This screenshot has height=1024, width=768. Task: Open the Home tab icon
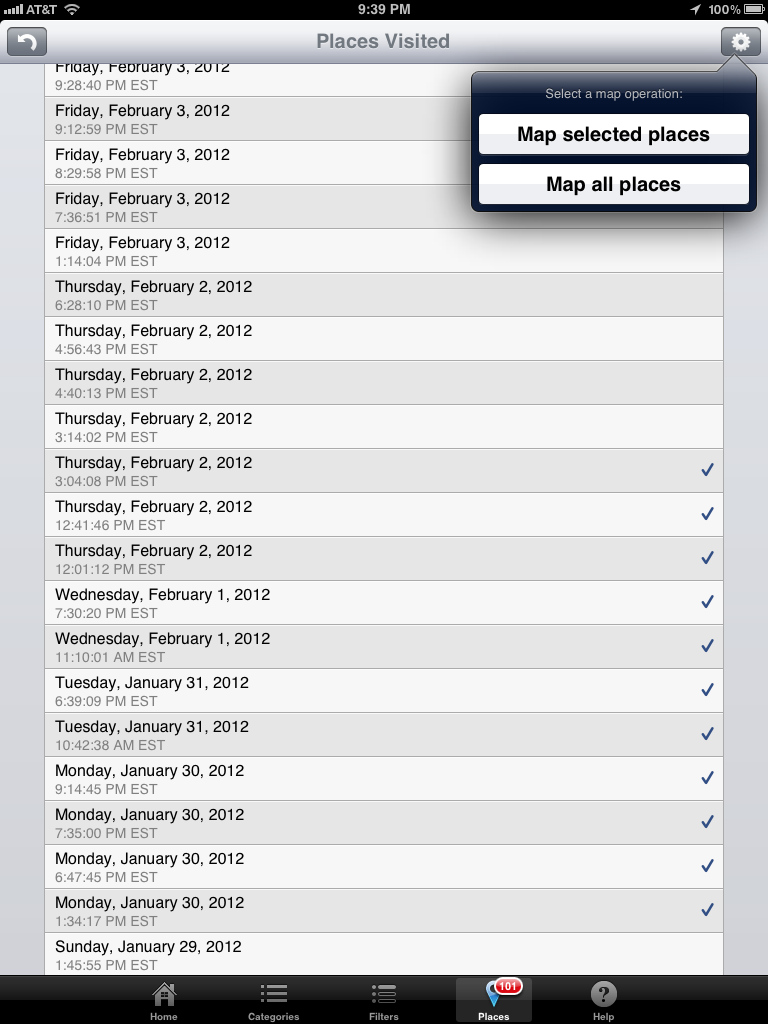point(163,995)
